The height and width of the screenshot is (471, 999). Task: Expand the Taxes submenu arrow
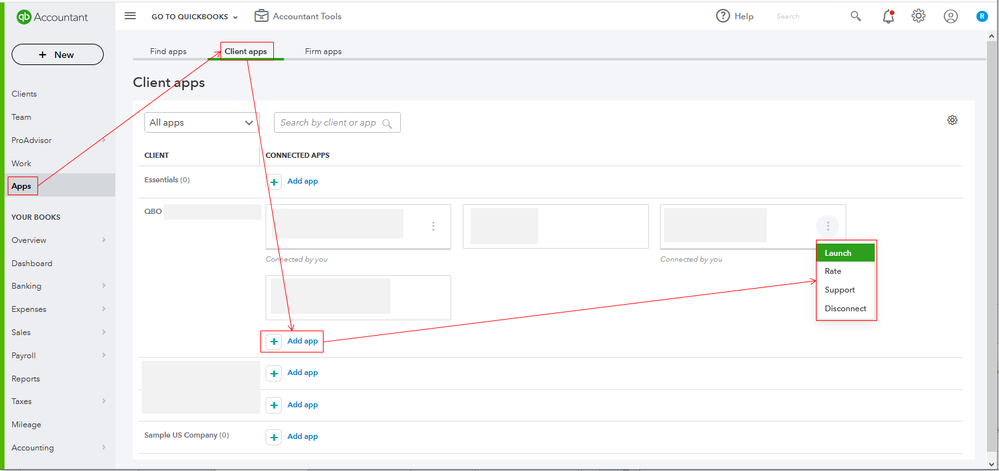pos(103,402)
